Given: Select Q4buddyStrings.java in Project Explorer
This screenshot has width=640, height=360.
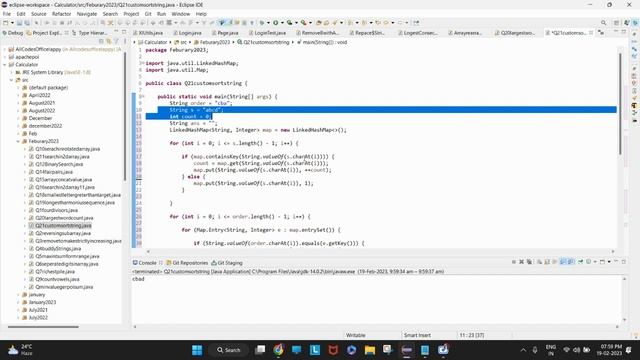Looking at the screenshot, I should click(x=58, y=249).
